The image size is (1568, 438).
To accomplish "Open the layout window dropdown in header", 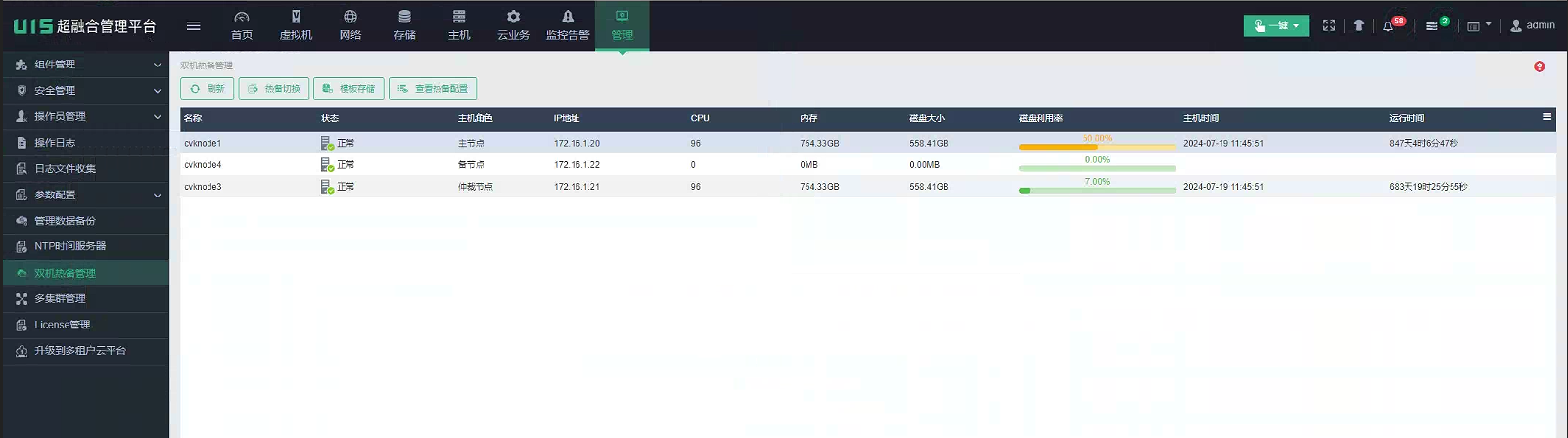I will click(x=1478, y=25).
